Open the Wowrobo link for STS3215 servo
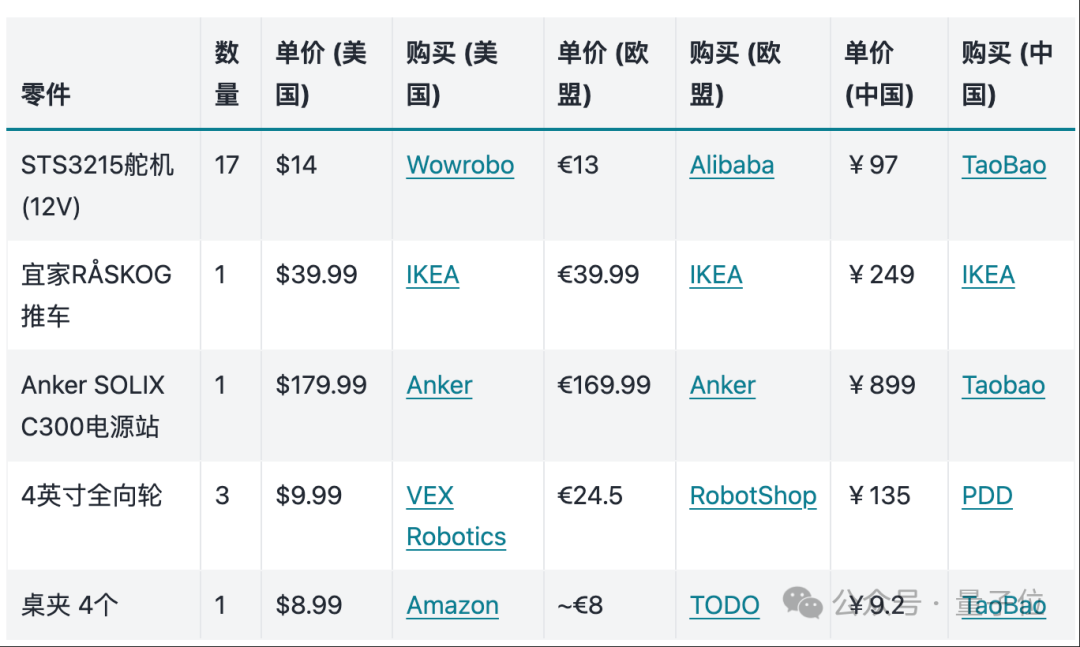Image resolution: width=1080 pixels, height=647 pixels. point(460,165)
